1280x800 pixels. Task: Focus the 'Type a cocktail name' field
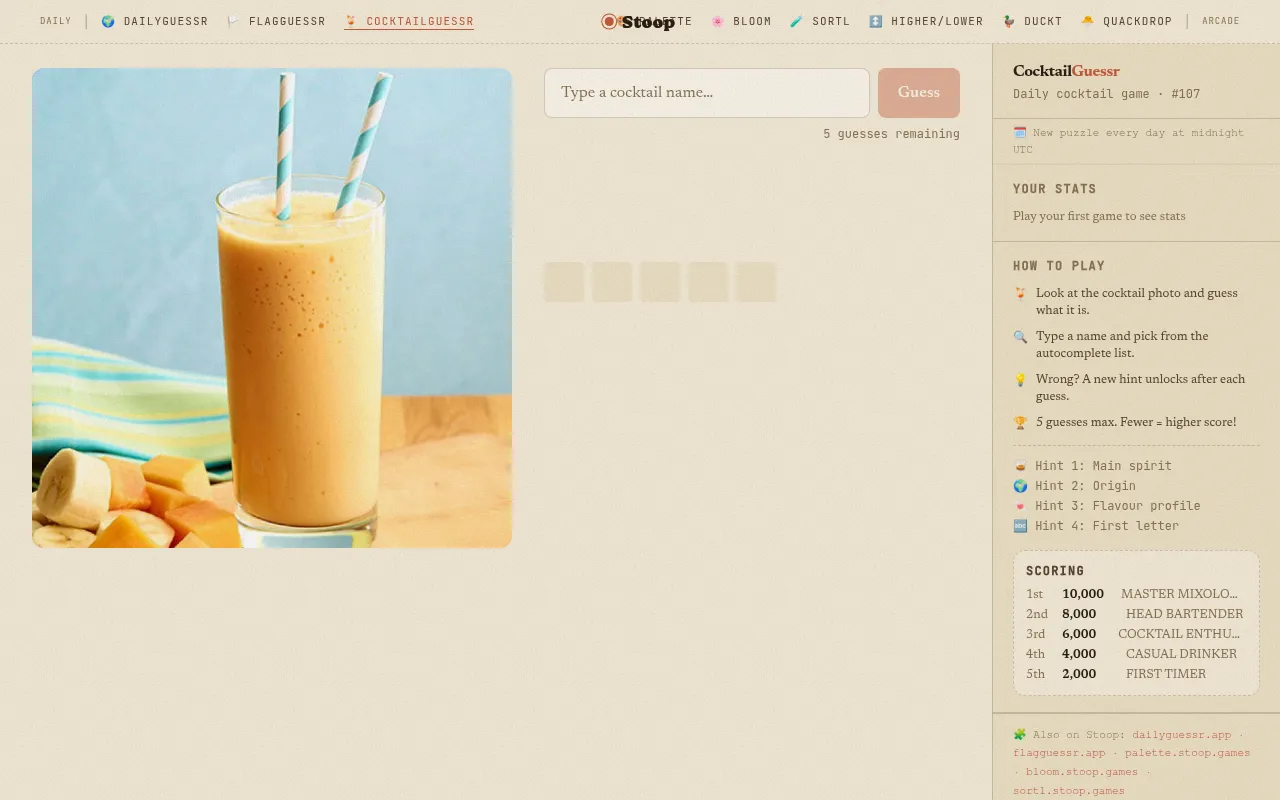[707, 93]
